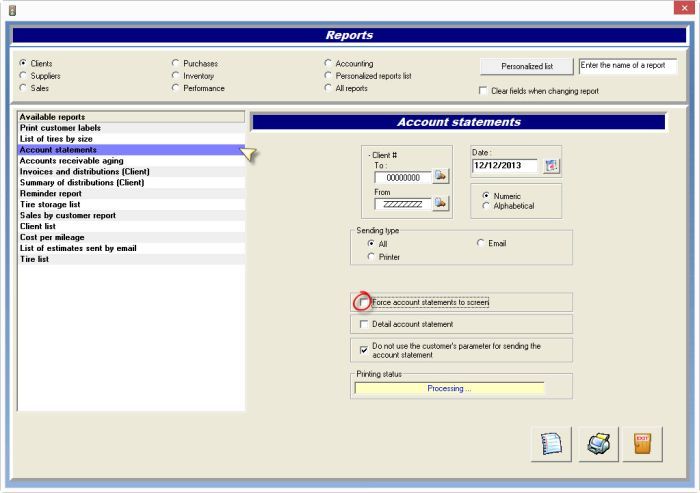Select Summary of distributions (Client) report

(x=131, y=183)
